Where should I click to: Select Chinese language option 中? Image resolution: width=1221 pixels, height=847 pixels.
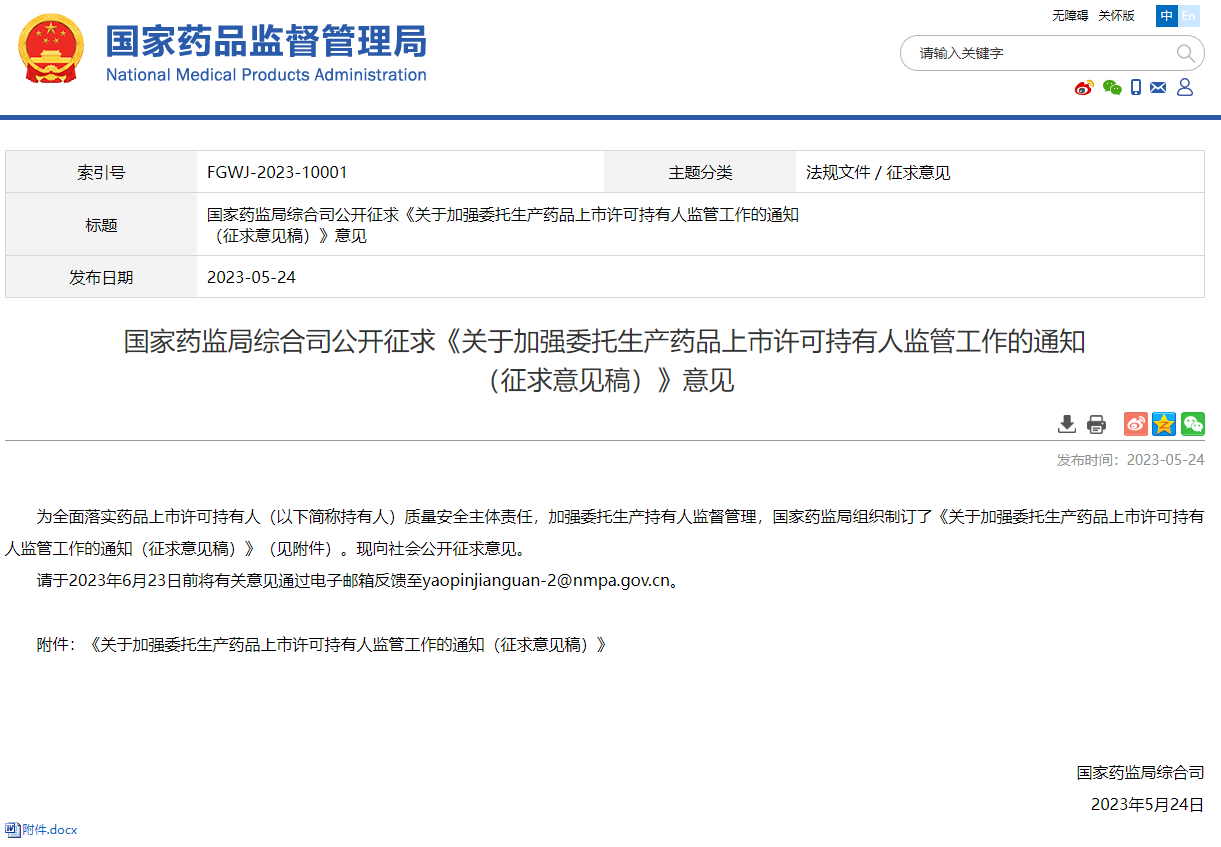tap(1166, 16)
